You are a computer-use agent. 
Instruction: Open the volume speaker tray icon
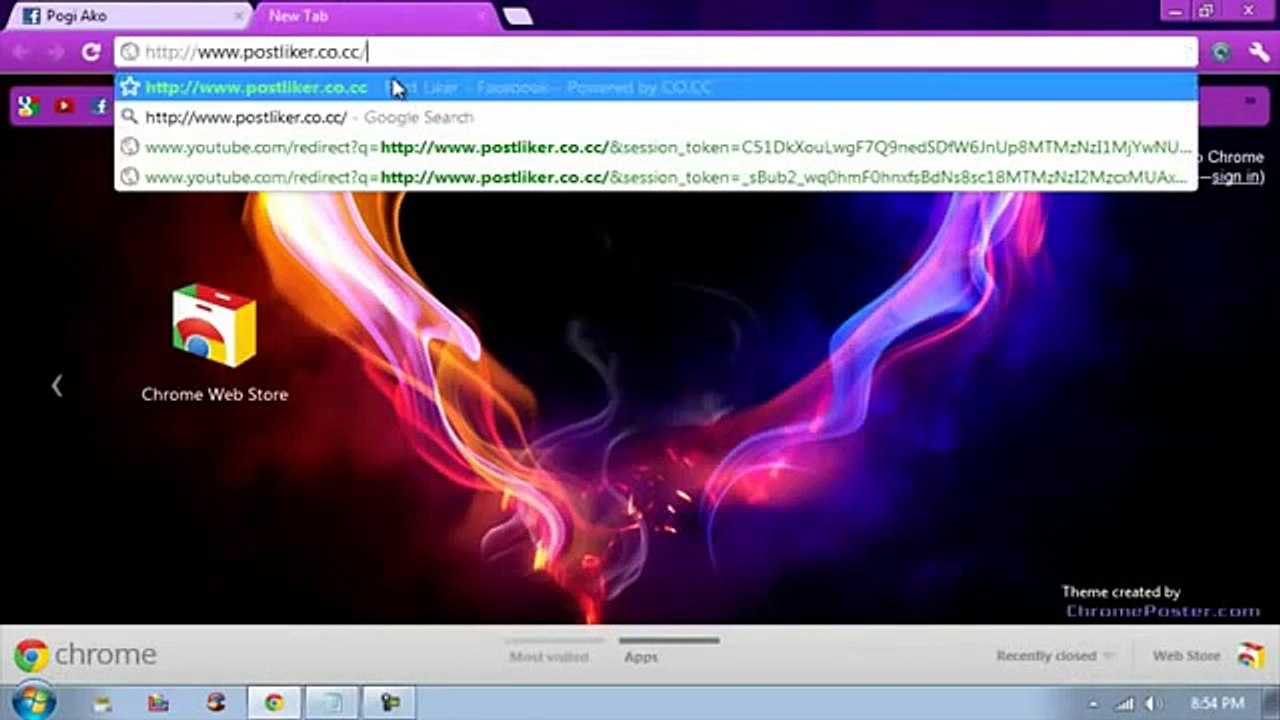point(1152,704)
